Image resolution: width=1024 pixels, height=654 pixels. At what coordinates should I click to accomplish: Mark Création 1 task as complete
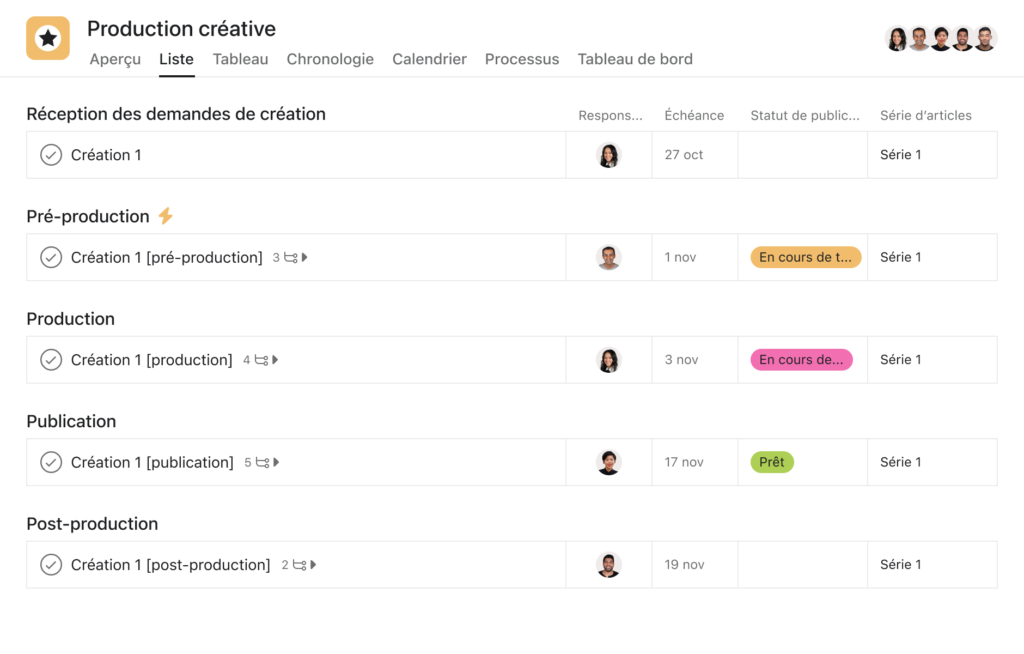click(51, 155)
